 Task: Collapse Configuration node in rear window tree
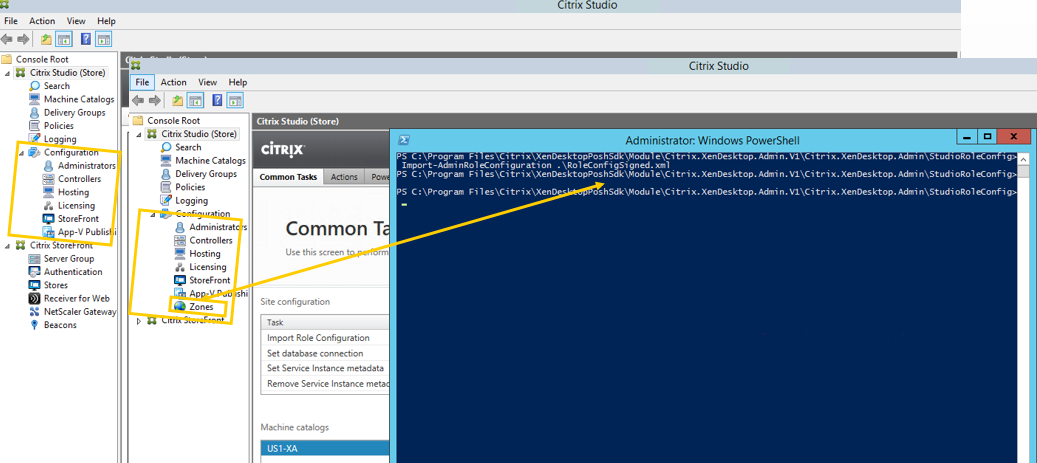[21, 153]
